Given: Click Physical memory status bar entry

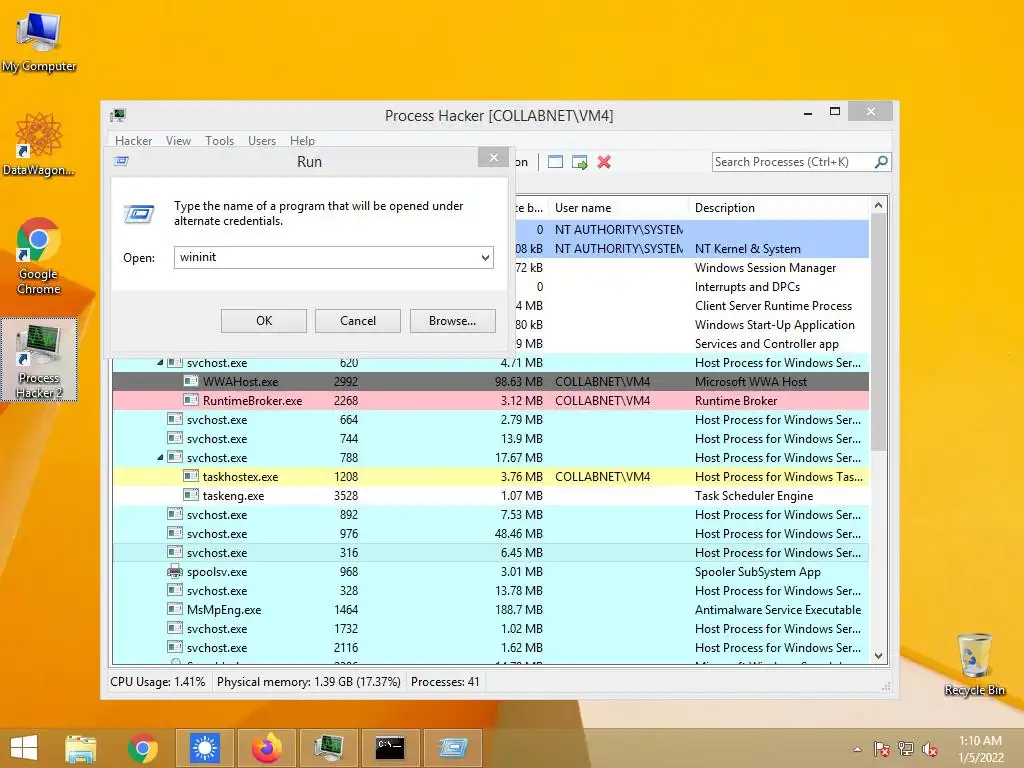Looking at the screenshot, I should (308, 682).
